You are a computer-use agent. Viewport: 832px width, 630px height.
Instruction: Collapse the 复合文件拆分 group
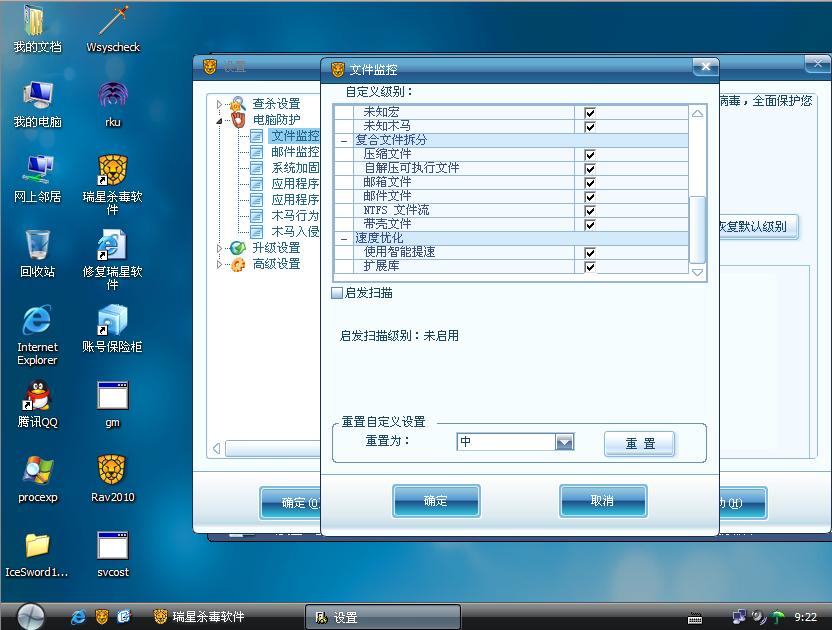(x=344, y=141)
